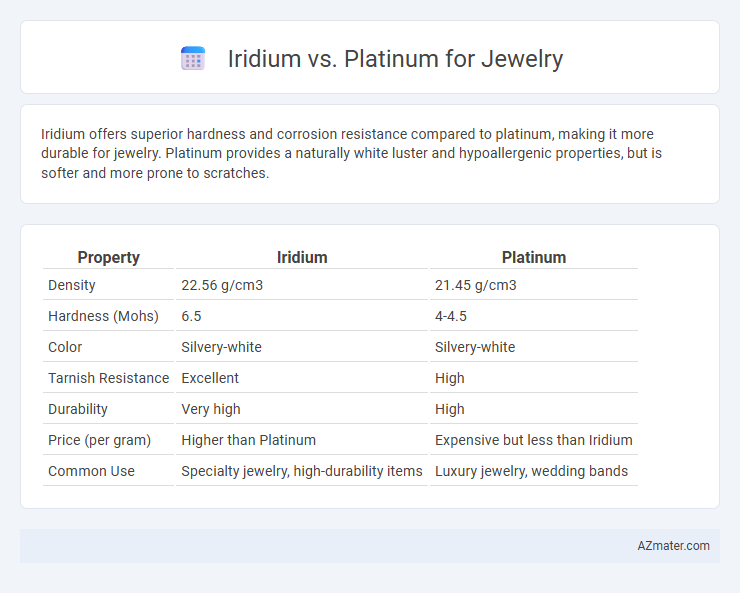Click the 'Price (per gram)' row label

coord(100,440)
